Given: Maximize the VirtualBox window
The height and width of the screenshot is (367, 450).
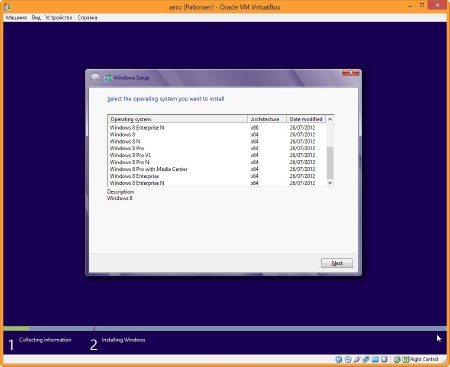Looking at the screenshot, I should click(422, 5).
